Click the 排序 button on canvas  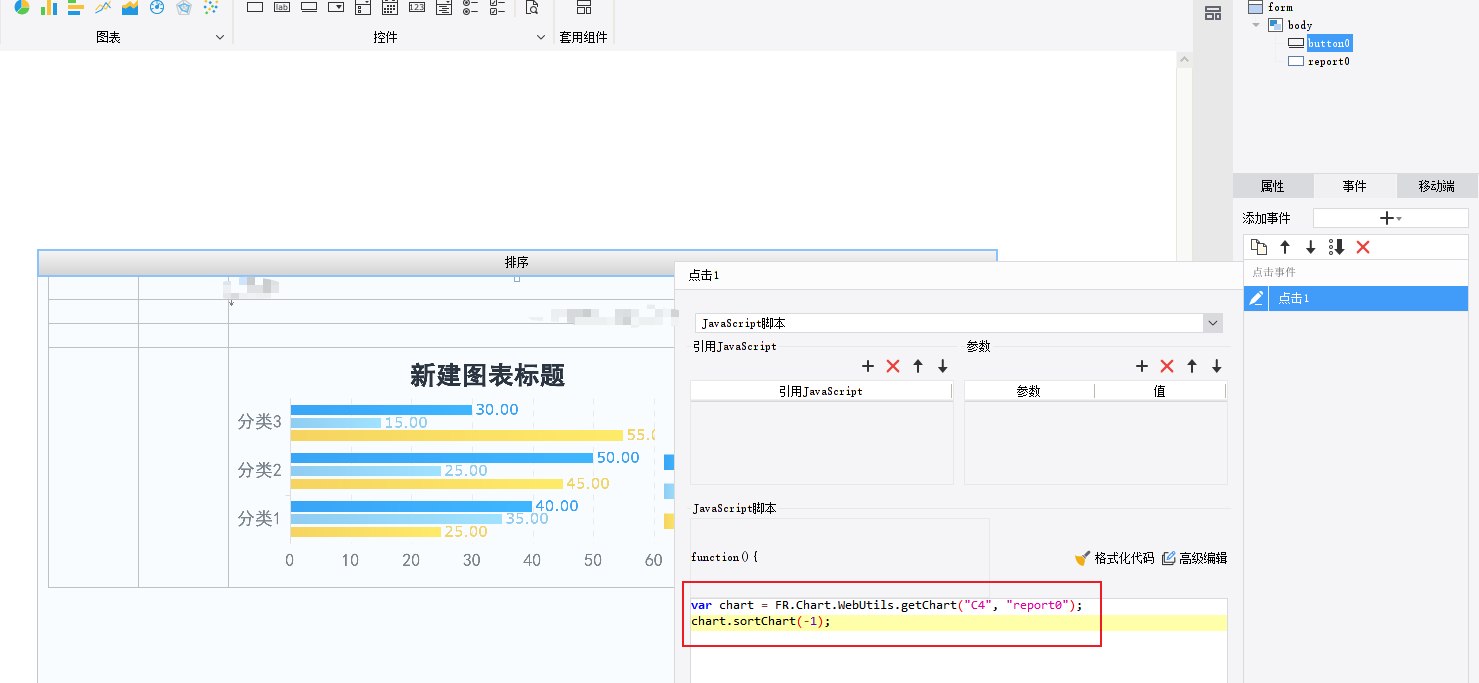pos(517,263)
